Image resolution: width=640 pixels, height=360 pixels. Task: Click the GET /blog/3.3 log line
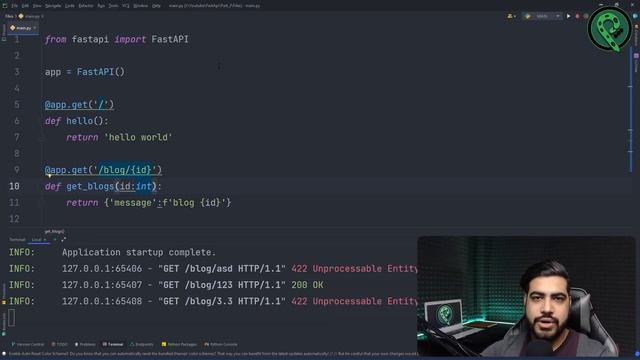point(213,301)
